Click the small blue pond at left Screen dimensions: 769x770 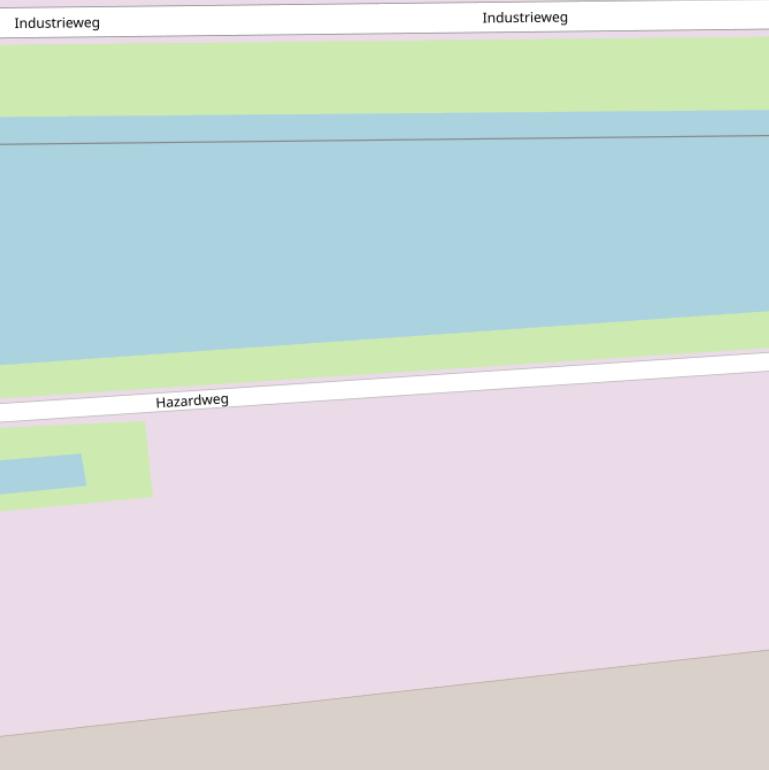(40, 474)
